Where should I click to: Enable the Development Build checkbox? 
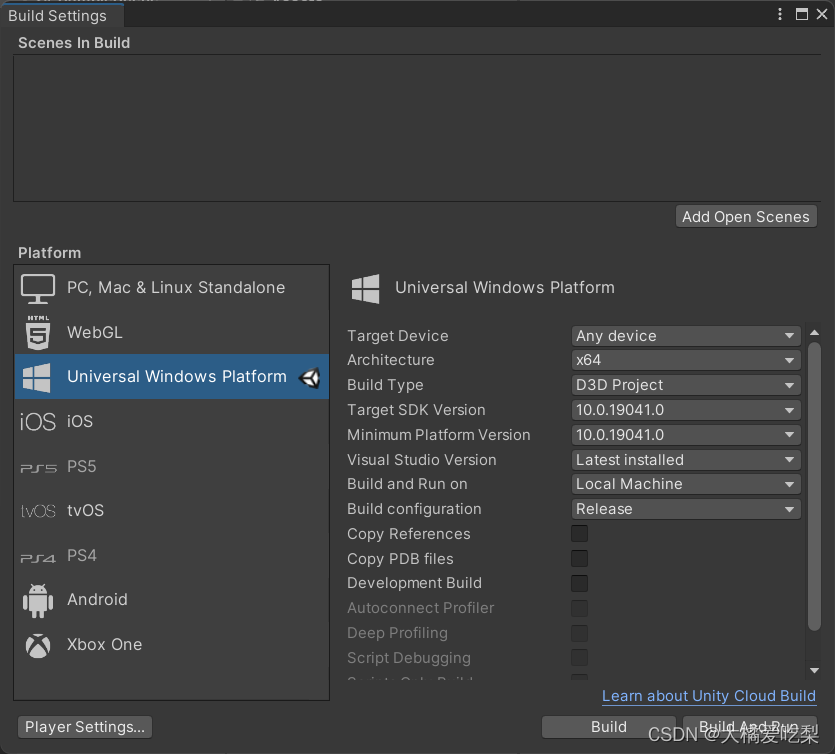579,583
